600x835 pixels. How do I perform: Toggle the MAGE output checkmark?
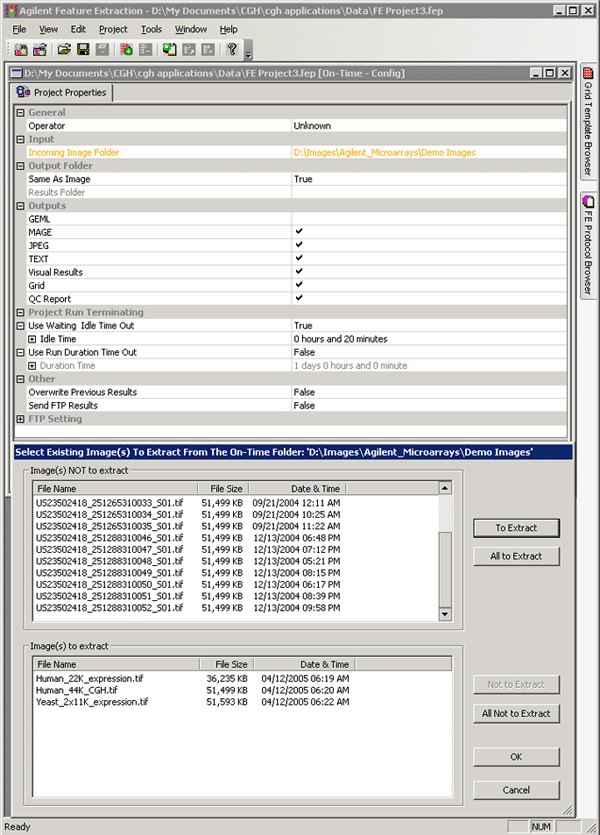[298, 232]
